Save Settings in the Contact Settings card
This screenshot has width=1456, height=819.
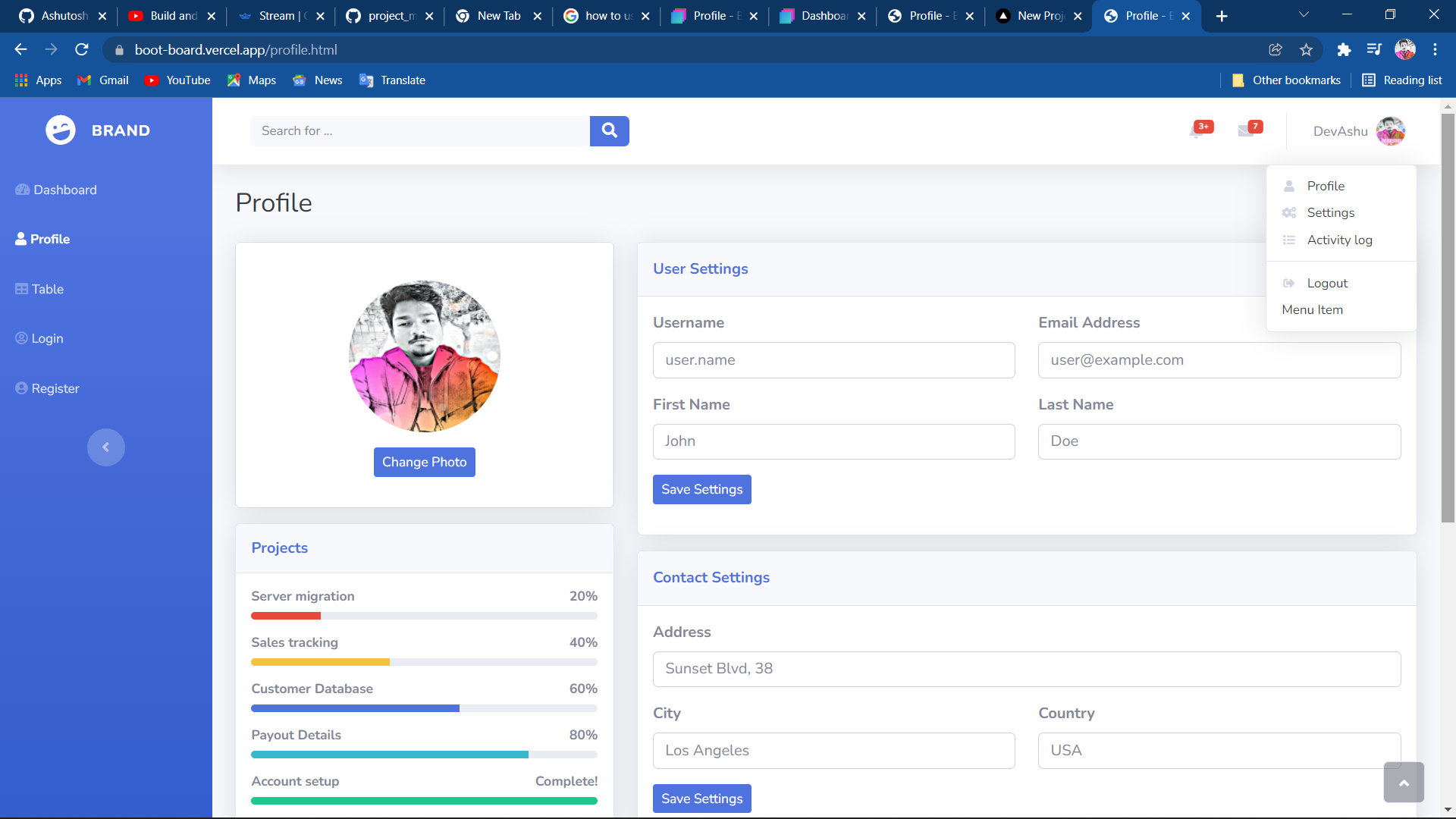coord(701,799)
